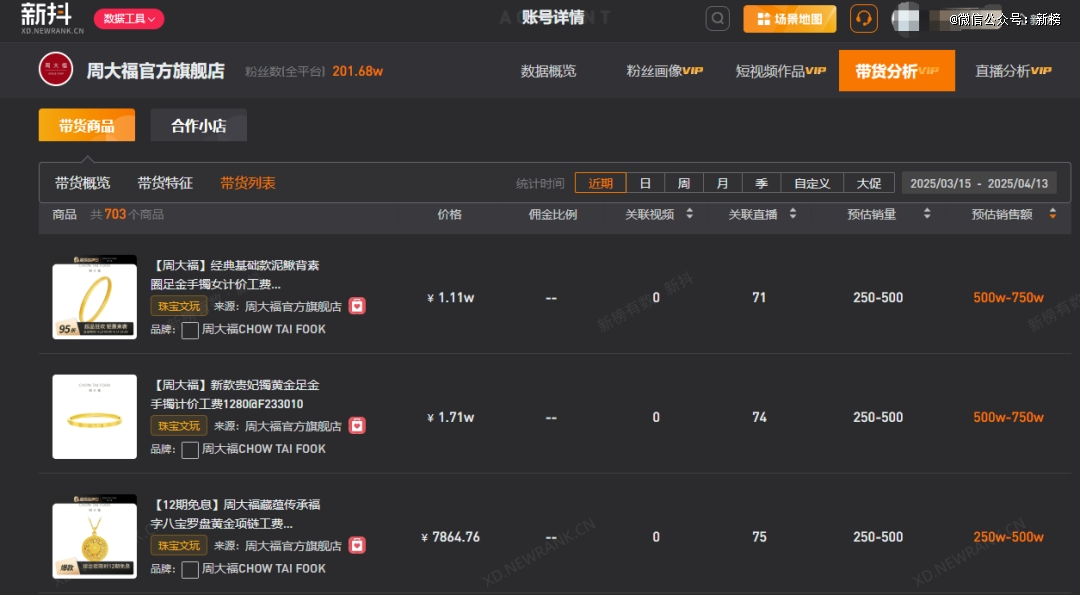Switch to 短视频作品 VIP tab

pos(780,71)
